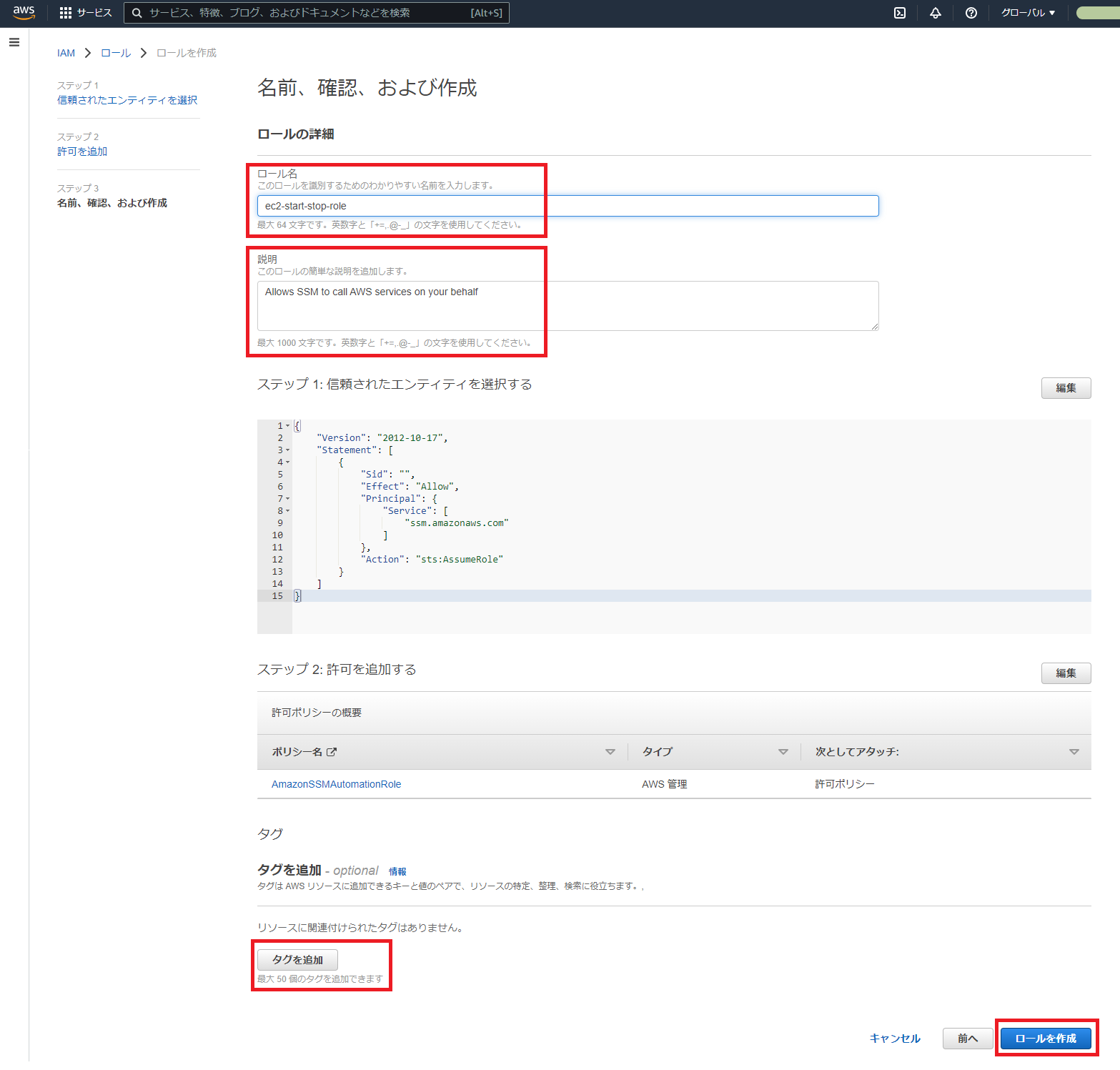Select step 3 名前、確認、および作成
The width and height of the screenshot is (1120, 1070).
[x=112, y=203]
